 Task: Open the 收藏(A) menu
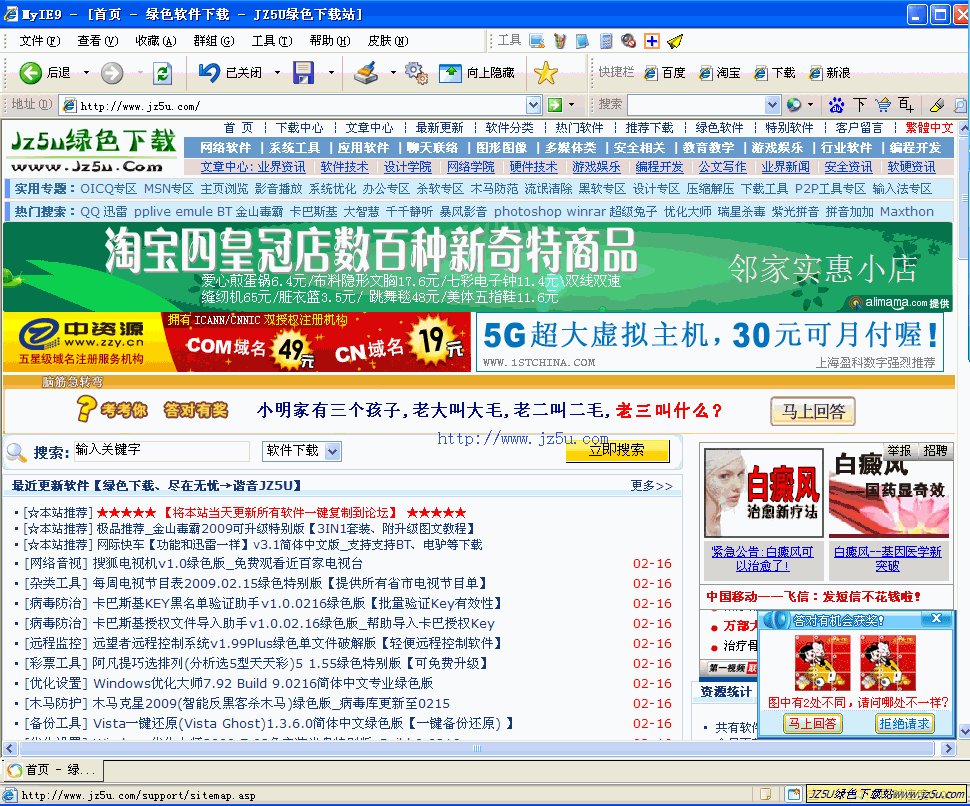point(156,41)
